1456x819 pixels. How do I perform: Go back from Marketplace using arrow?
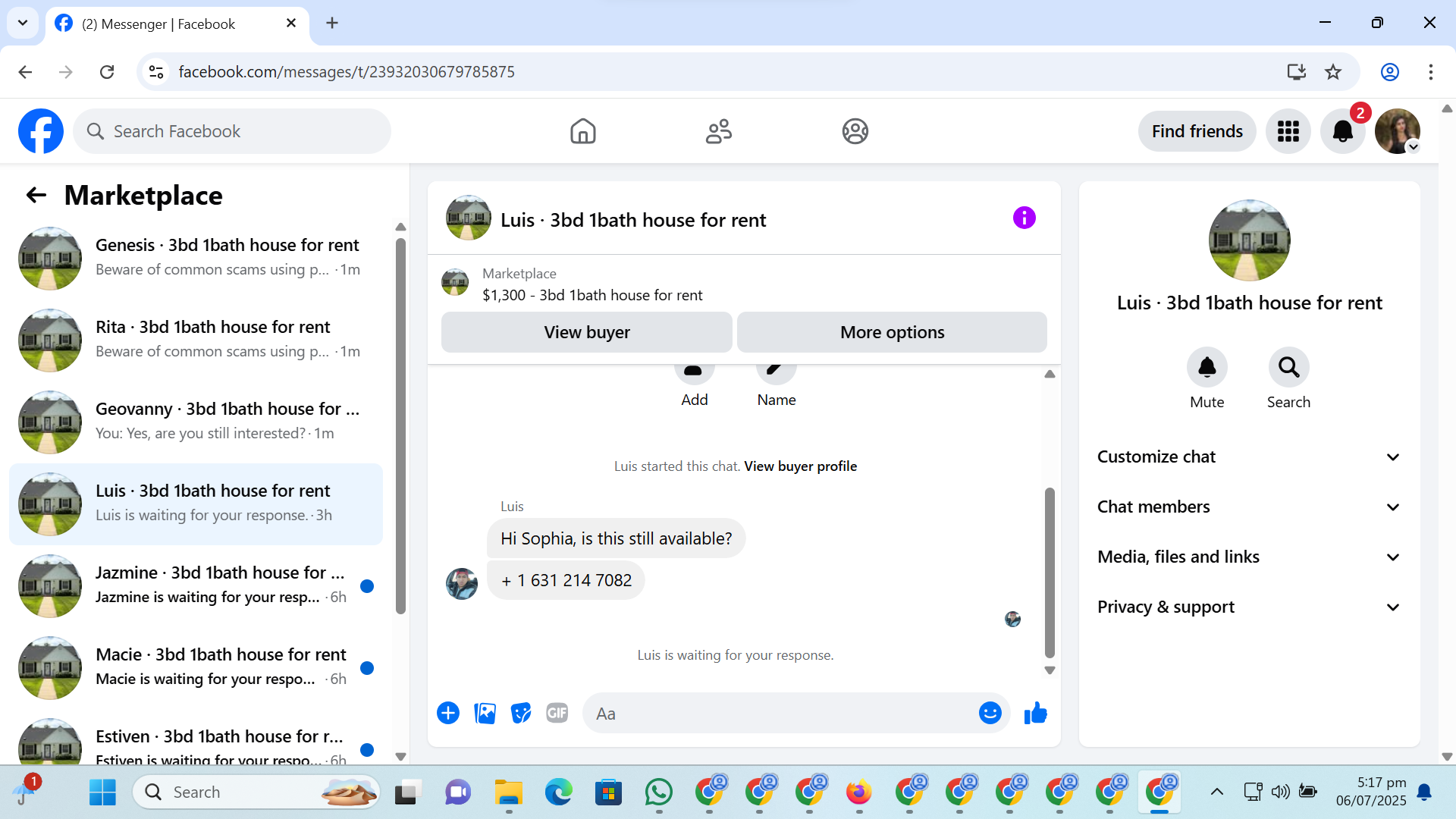pyautogui.click(x=36, y=196)
